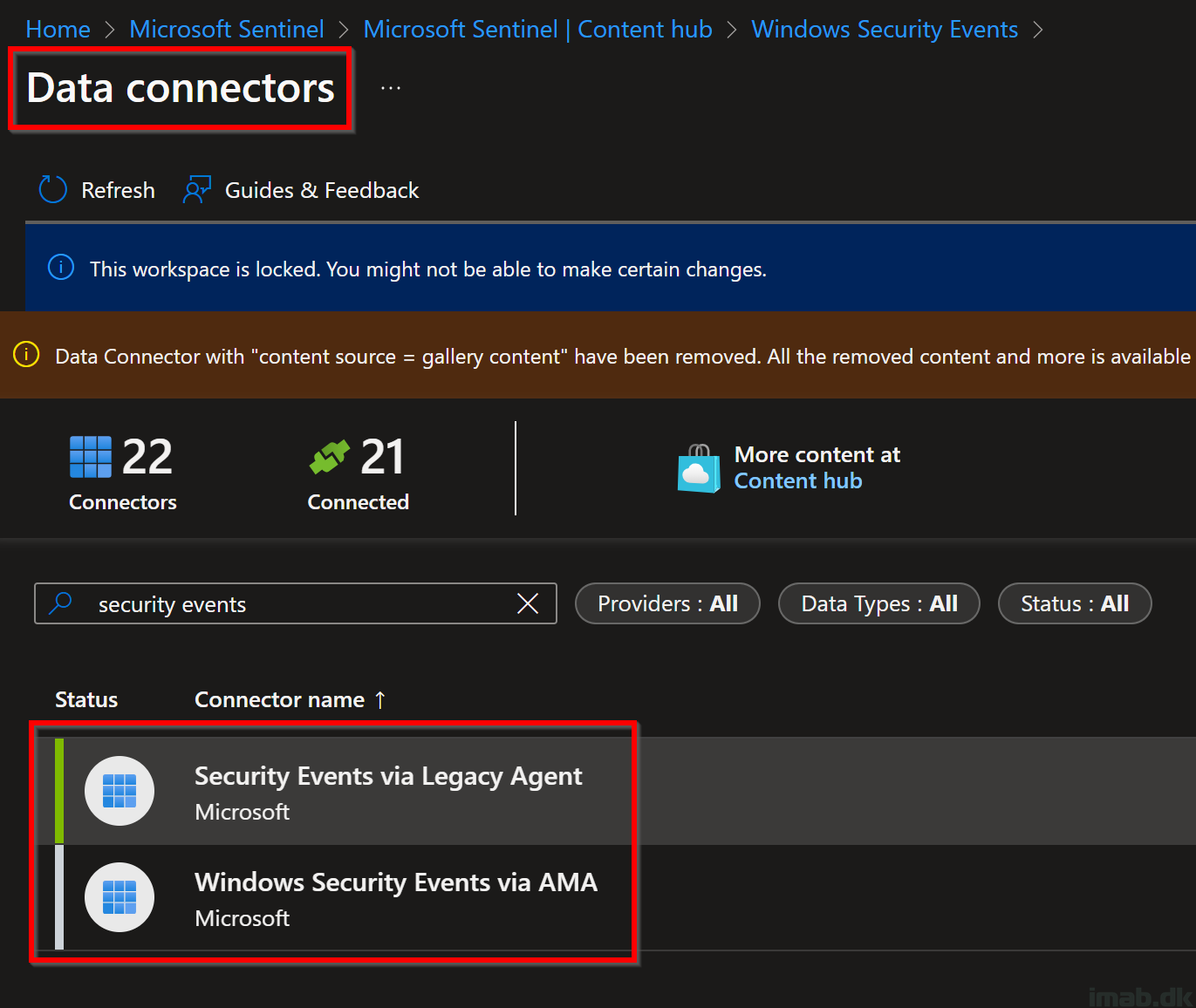Click the search magnifier icon
This screenshot has height=1008, width=1196.
pos(60,603)
